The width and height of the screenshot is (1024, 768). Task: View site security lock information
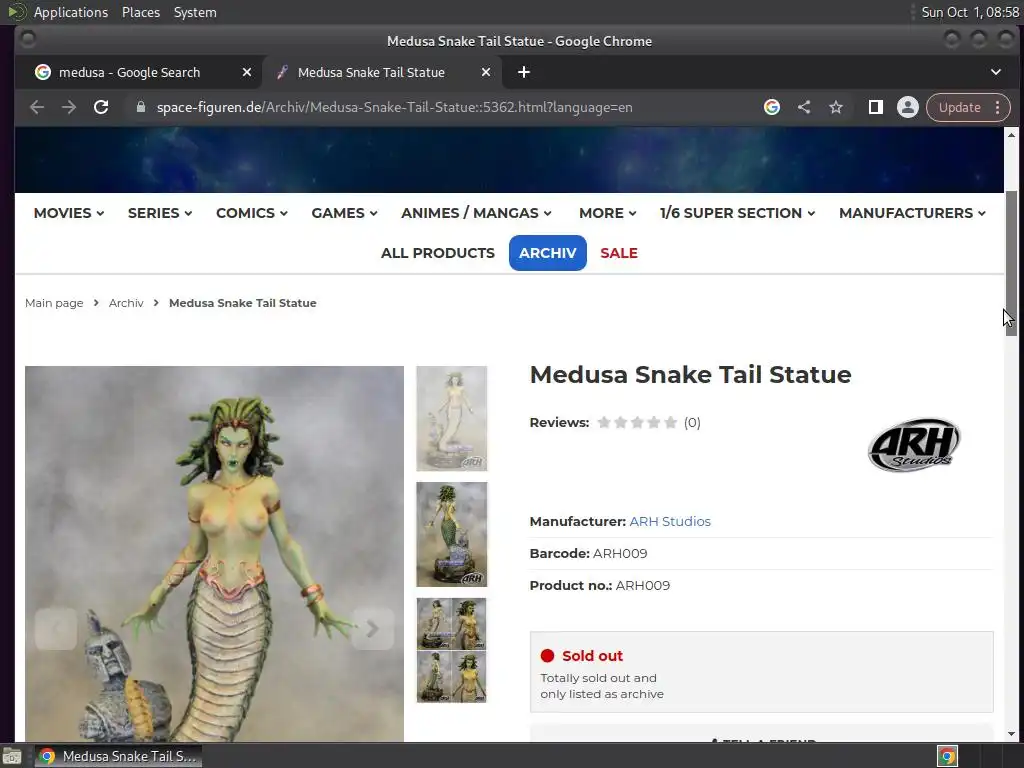[x=140, y=107]
